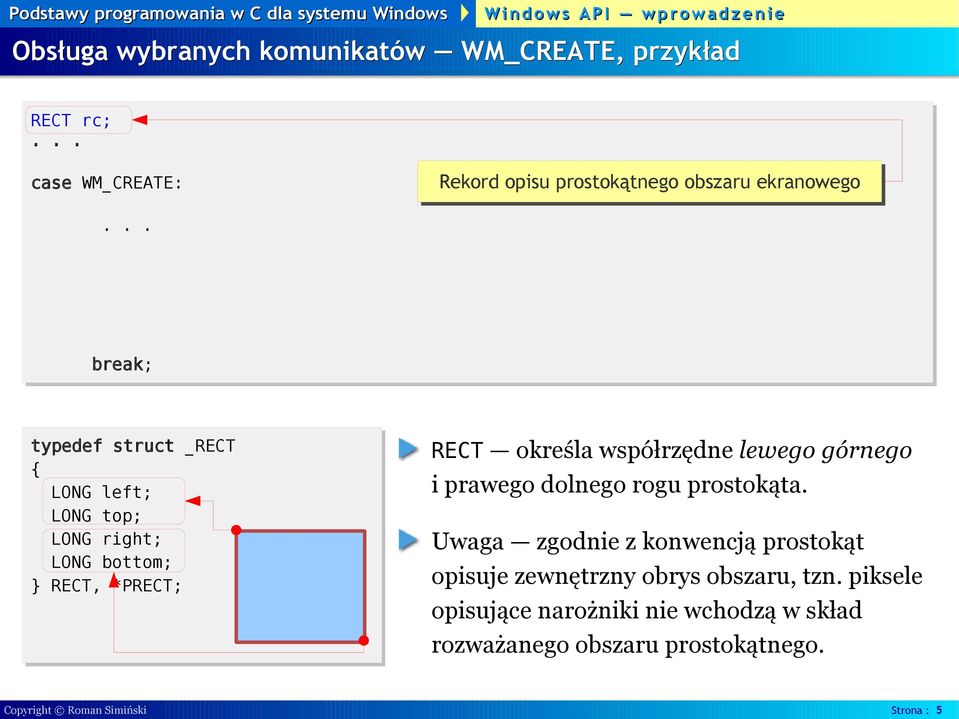Click the bottom-right red corner dot of the rectangle
The image size is (959, 719).
(x=363, y=640)
